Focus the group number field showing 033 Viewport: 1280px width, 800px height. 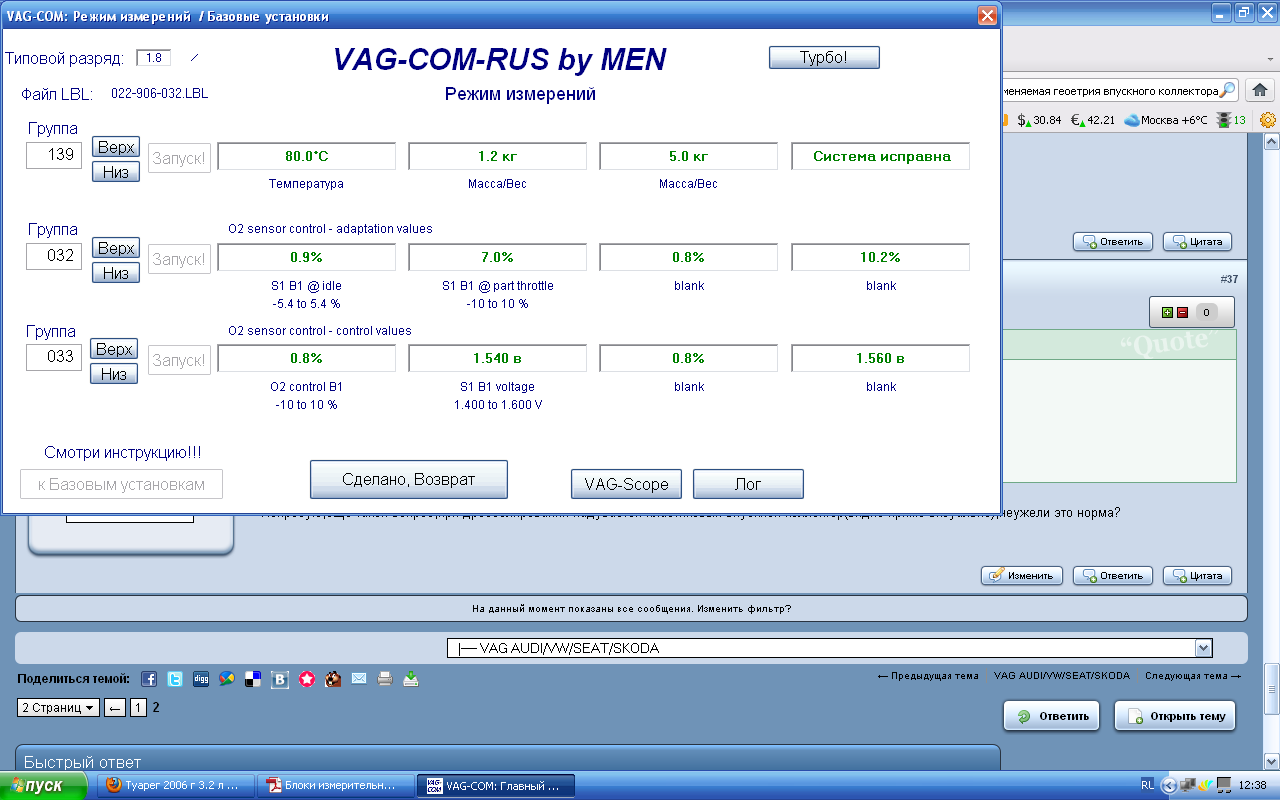point(54,357)
